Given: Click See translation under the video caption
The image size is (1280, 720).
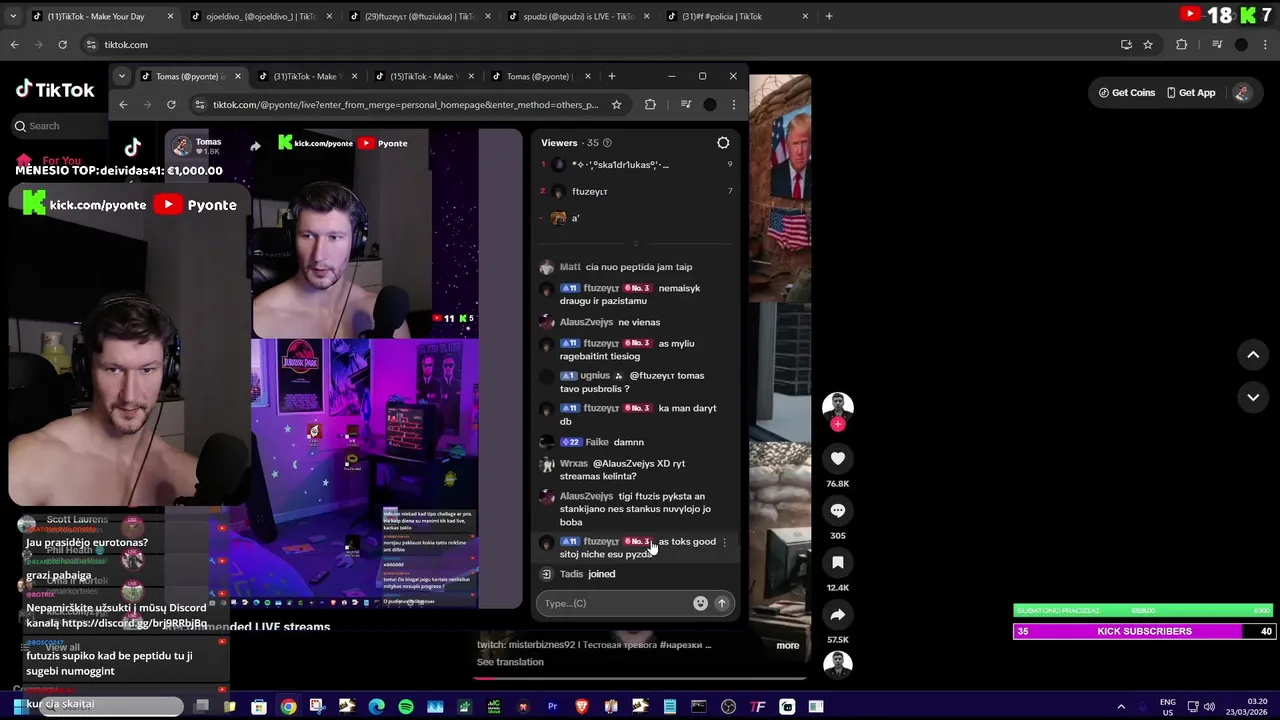Looking at the screenshot, I should [x=510, y=662].
